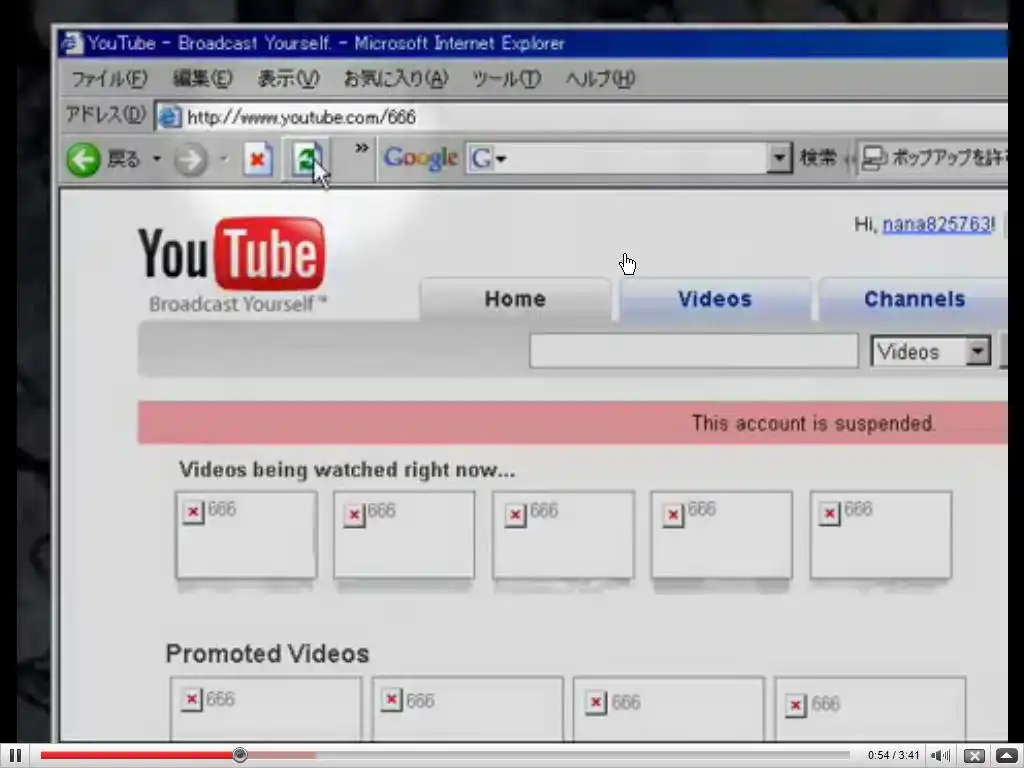Open the Google toolbar search history dropdown arrow
The height and width of the screenshot is (768, 1024).
point(778,159)
